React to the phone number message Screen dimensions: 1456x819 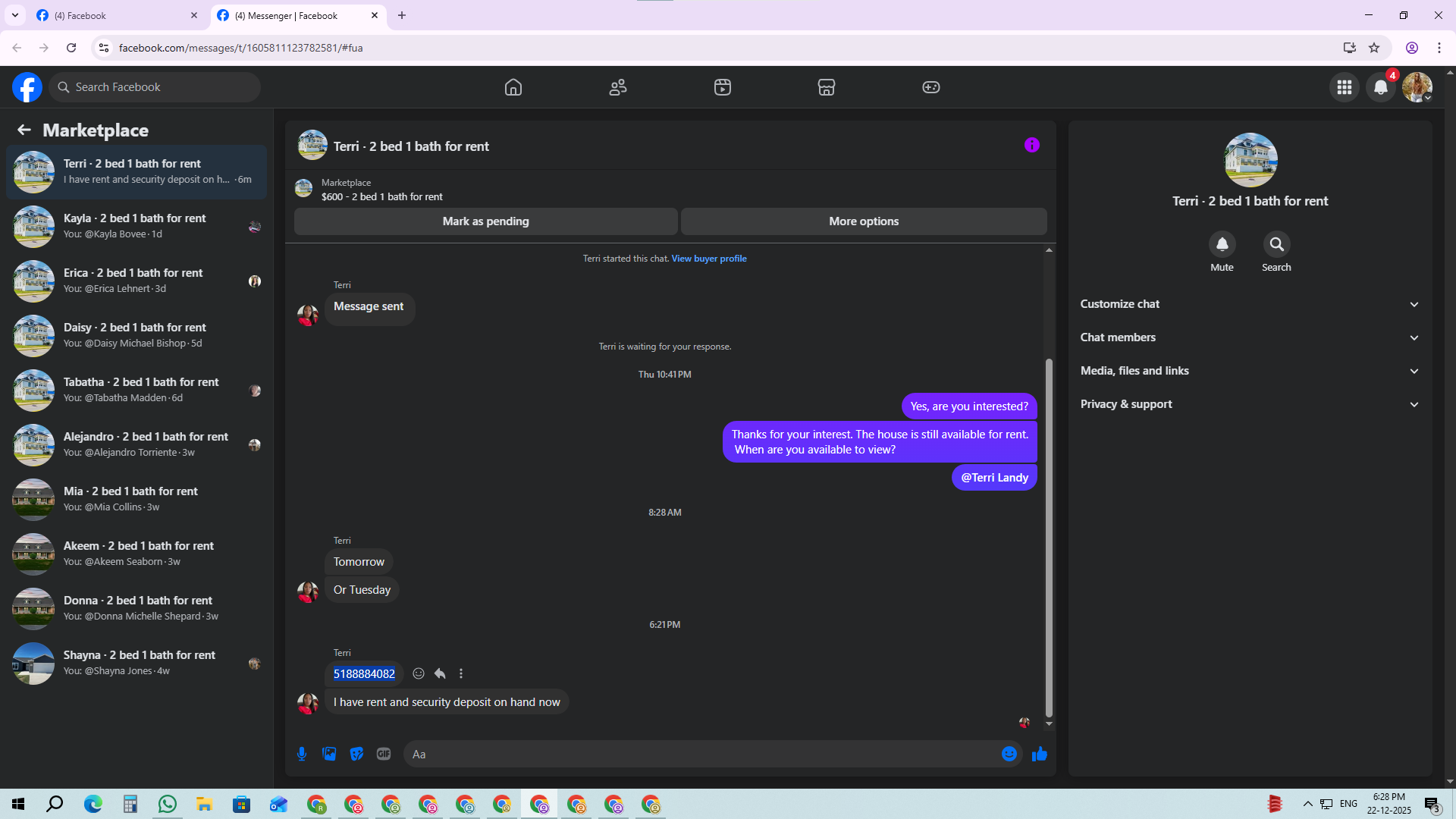(x=419, y=673)
